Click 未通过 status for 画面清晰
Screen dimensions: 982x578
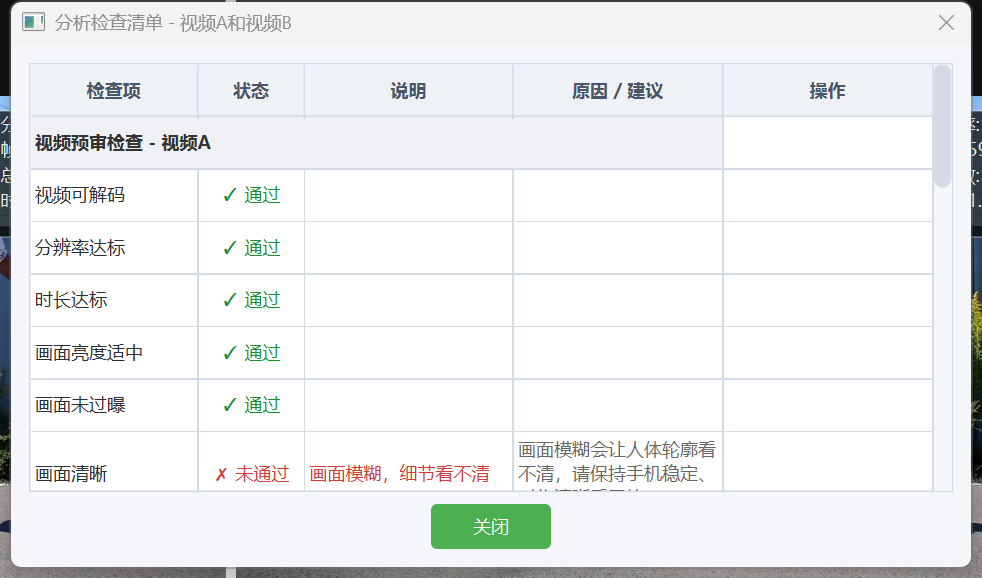click(252, 474)
